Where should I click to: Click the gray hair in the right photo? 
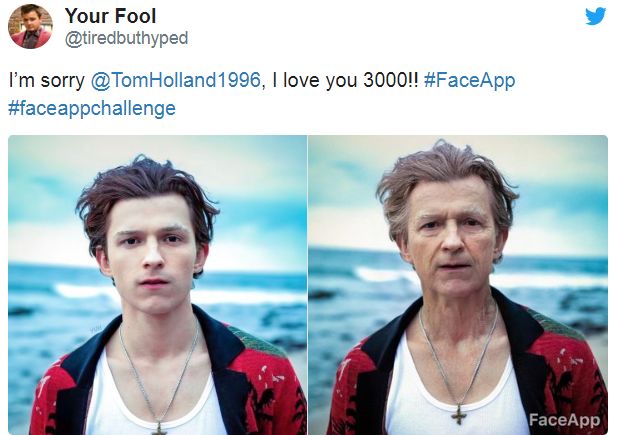point(445,175)
